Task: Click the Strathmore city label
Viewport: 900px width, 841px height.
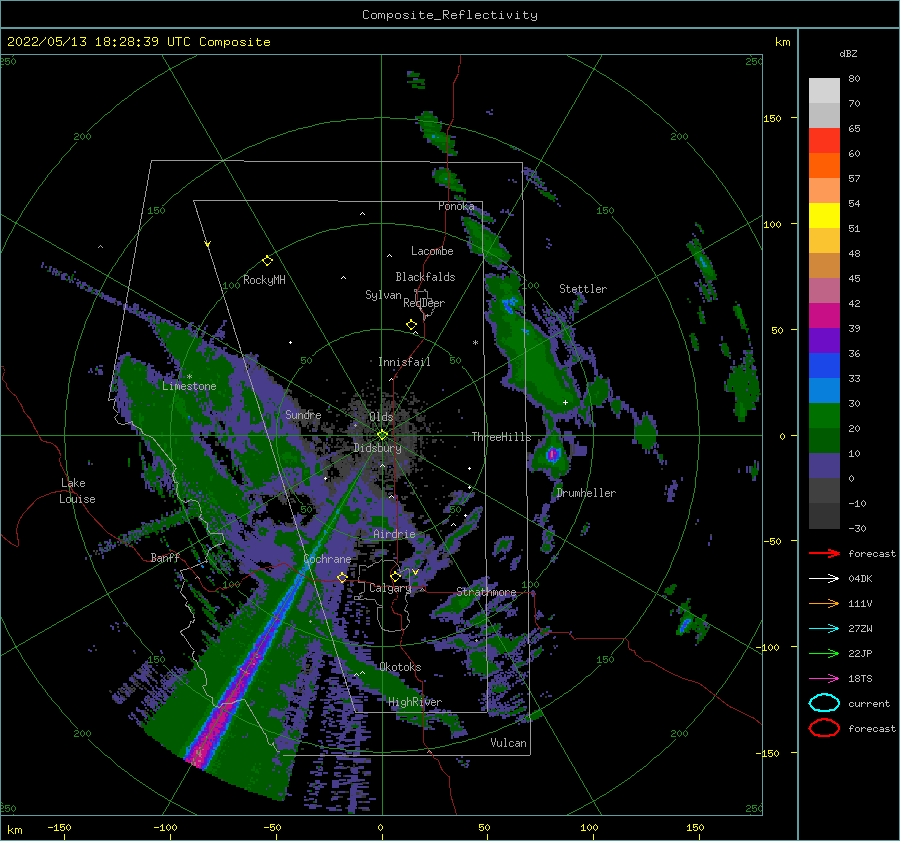Action: click(x=486, y=592)
